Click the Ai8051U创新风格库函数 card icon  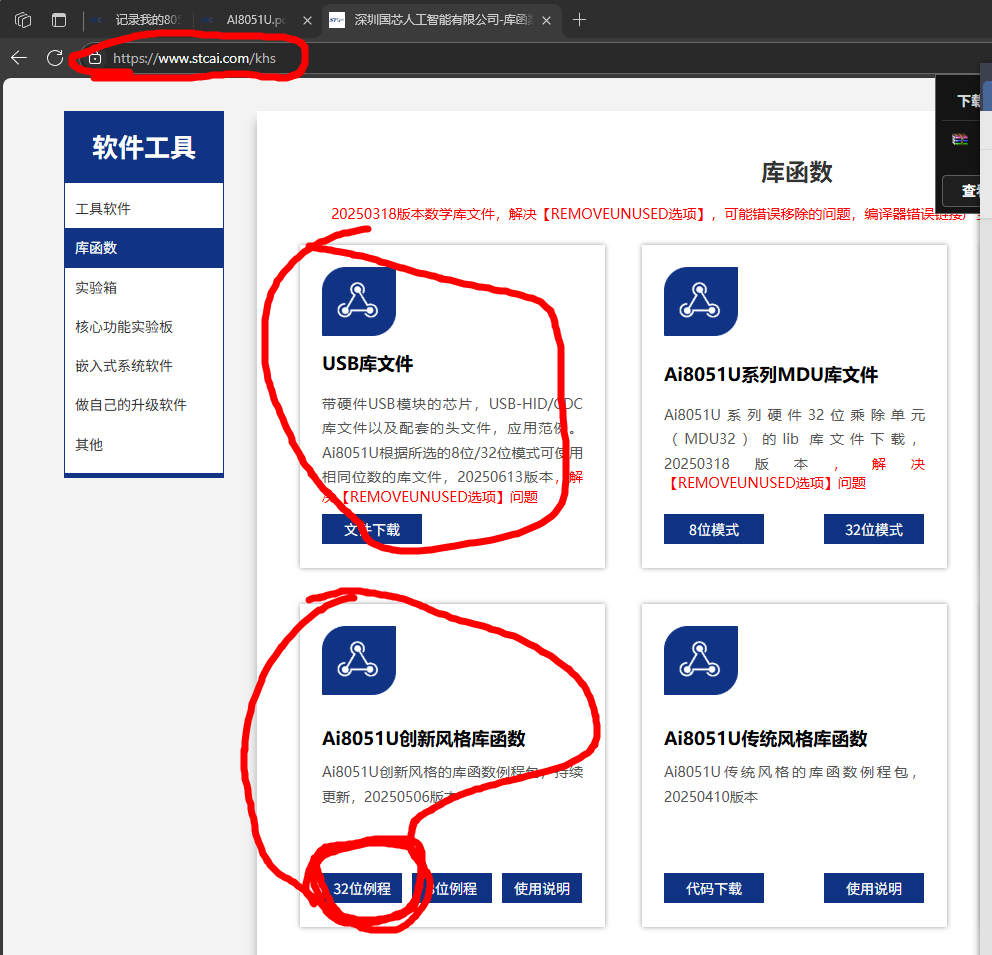(x=359, y=660)
